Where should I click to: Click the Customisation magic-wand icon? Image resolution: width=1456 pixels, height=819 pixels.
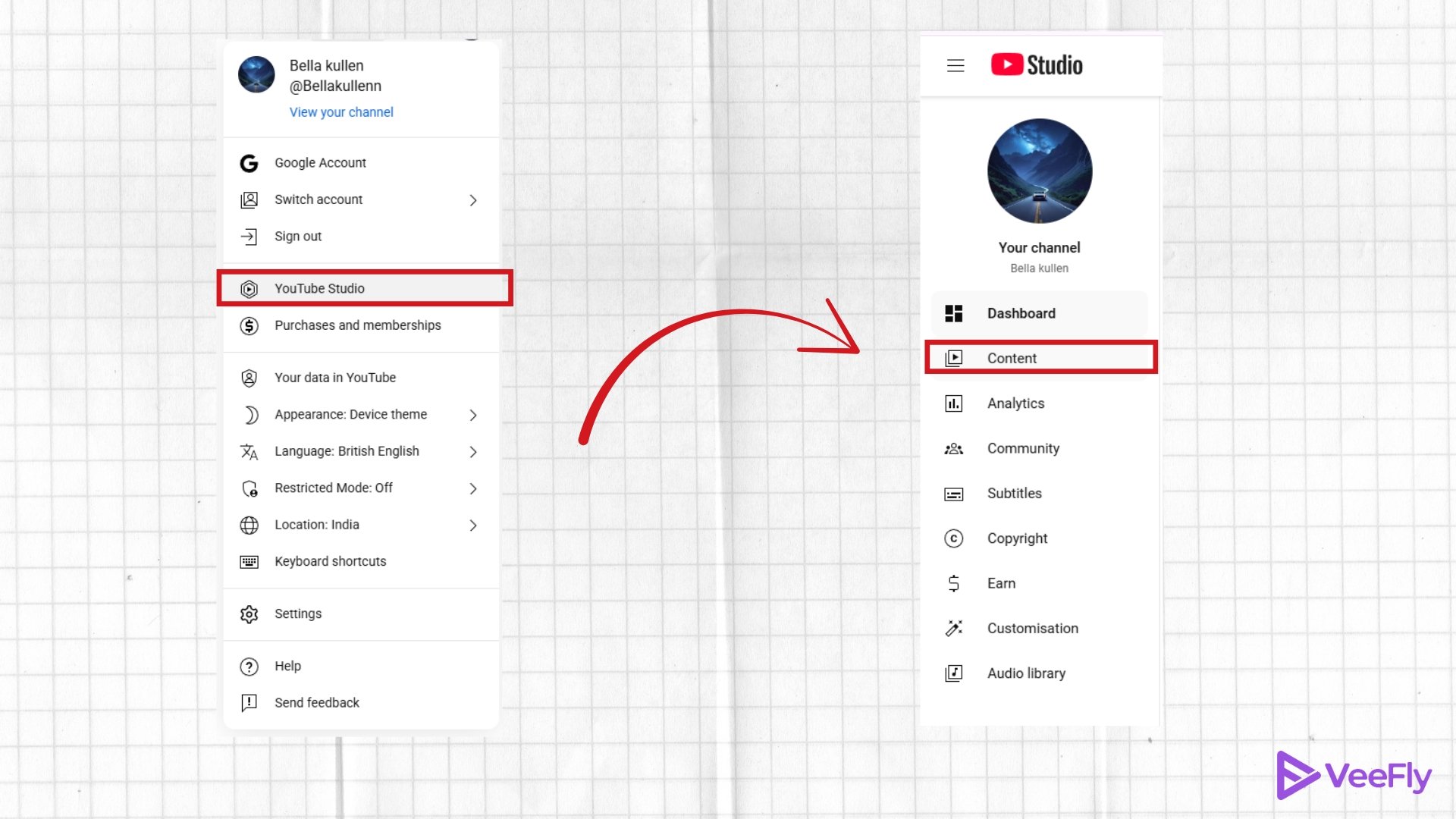tap(953, 628)
